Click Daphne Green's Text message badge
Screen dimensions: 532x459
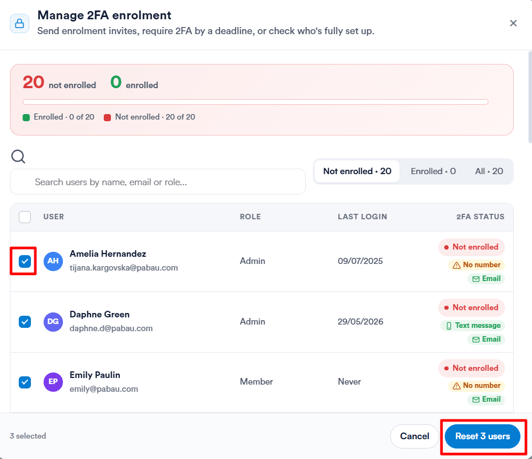[x=473, y=326]
